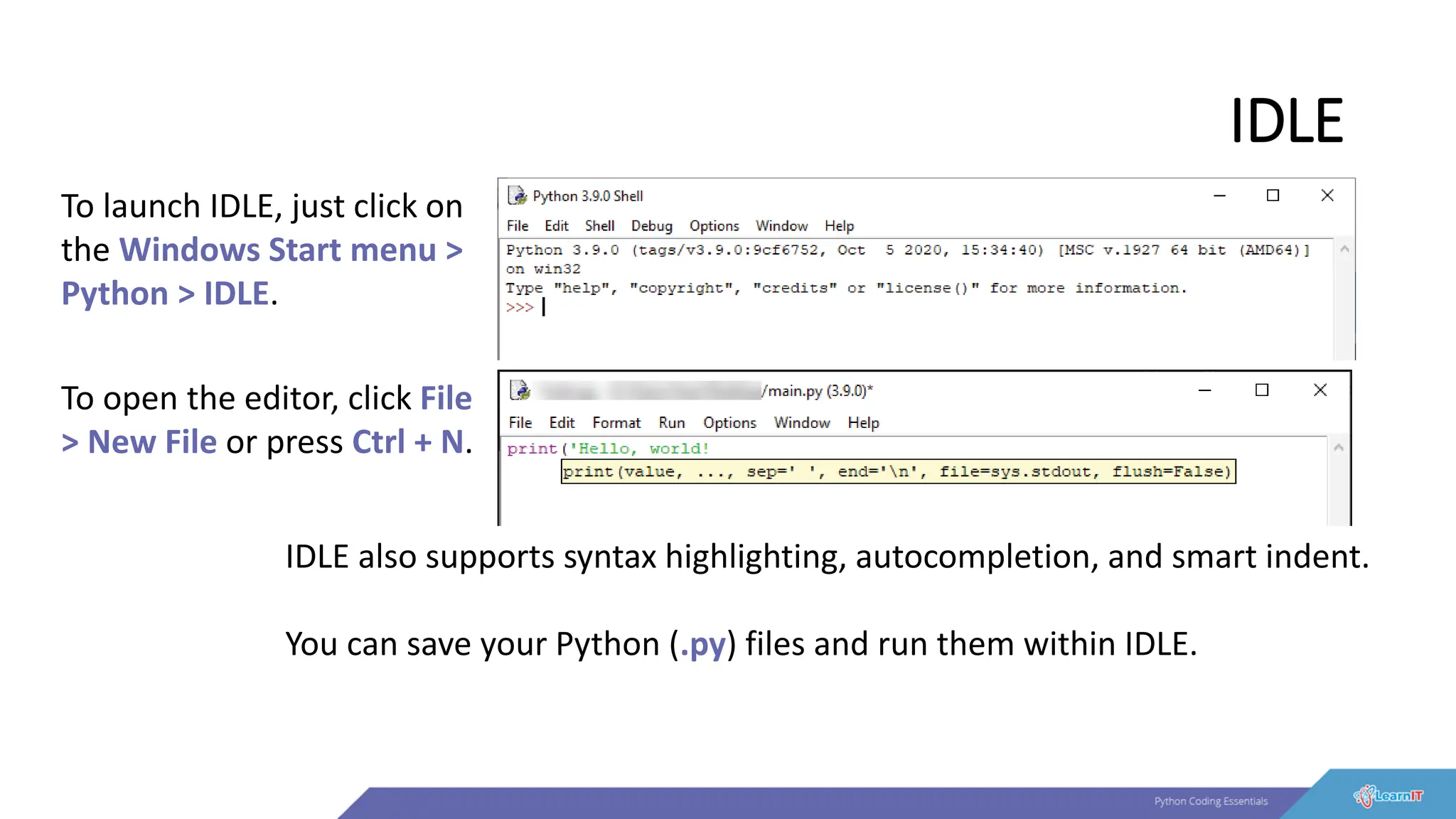
Task: Click scroll-up arrow in editor window scrollbar
Action: 1339,448
